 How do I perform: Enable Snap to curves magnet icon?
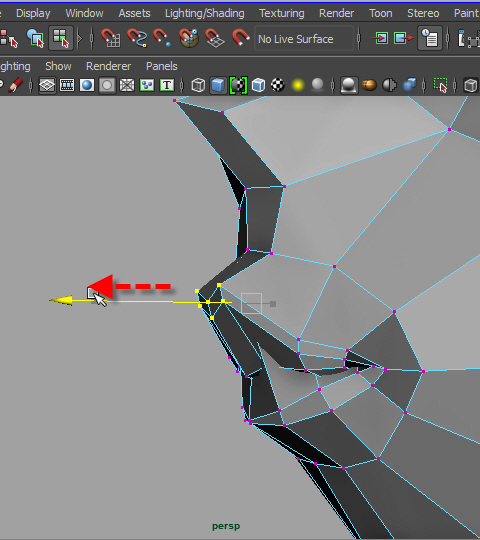[x=137, y=38]
